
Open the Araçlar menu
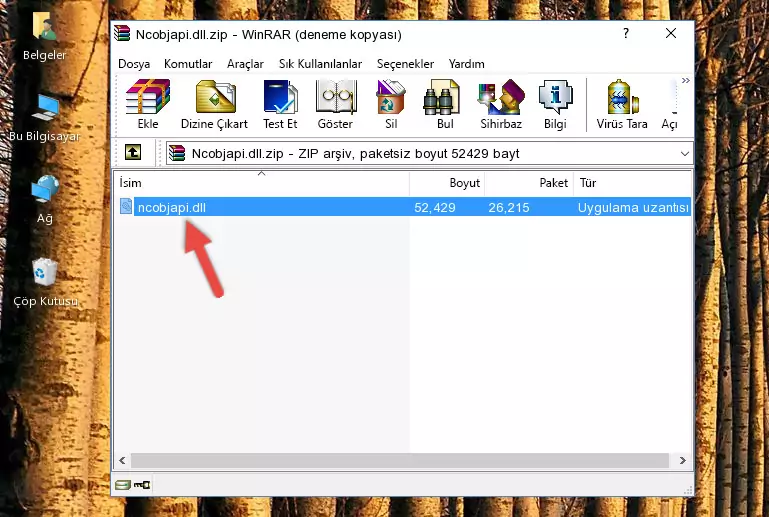pos(245,64)
